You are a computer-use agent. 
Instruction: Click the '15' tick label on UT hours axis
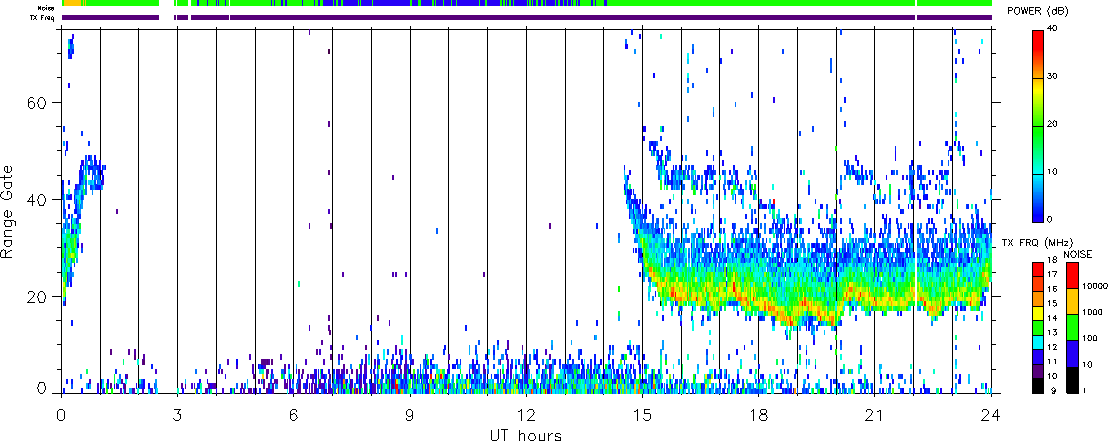(x=642, y=415)
